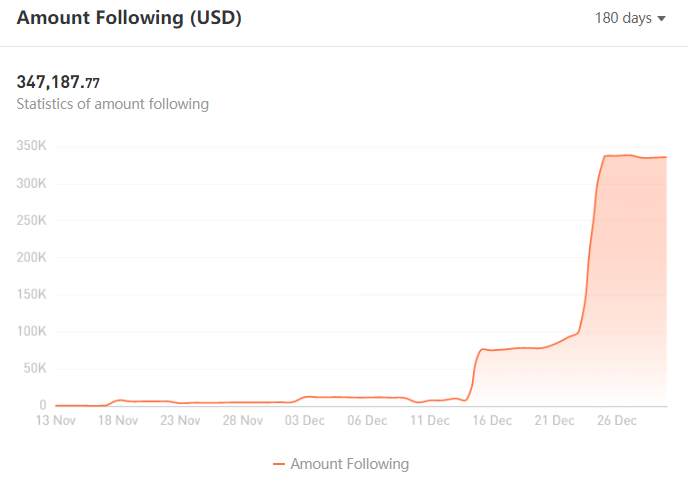688x481 pixels.
Task: Click the Amount Following (USD) heading
Action: 129,18
